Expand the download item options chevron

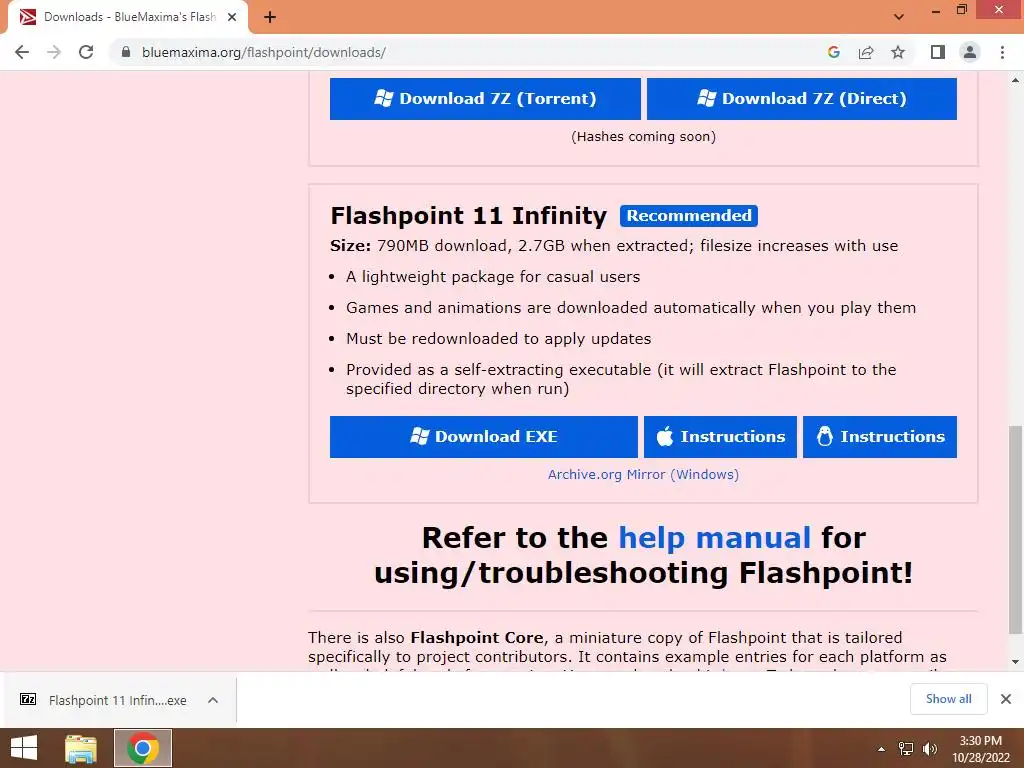[213, 701]
